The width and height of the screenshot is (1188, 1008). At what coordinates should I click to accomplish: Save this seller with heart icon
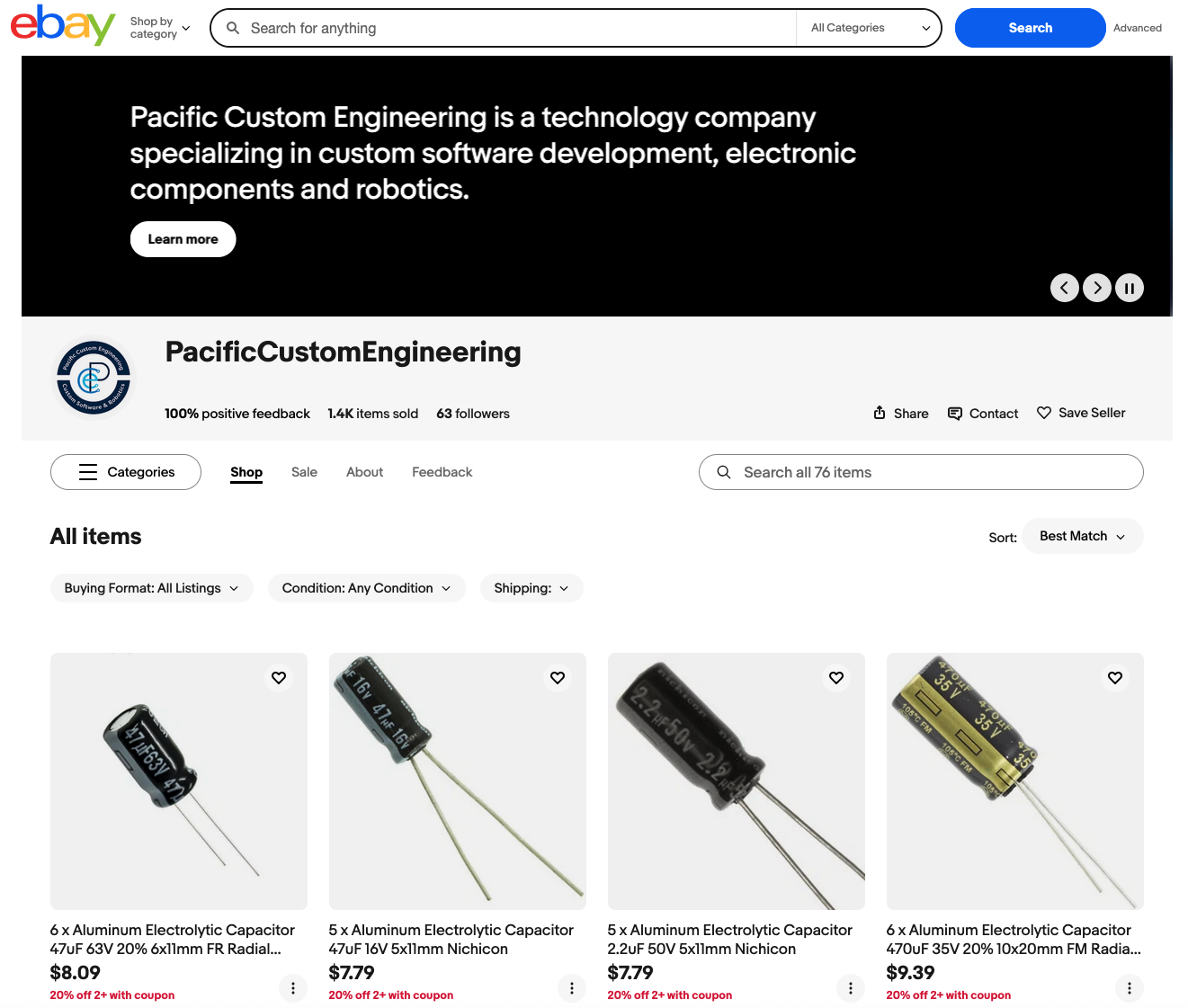[1081, 413]
